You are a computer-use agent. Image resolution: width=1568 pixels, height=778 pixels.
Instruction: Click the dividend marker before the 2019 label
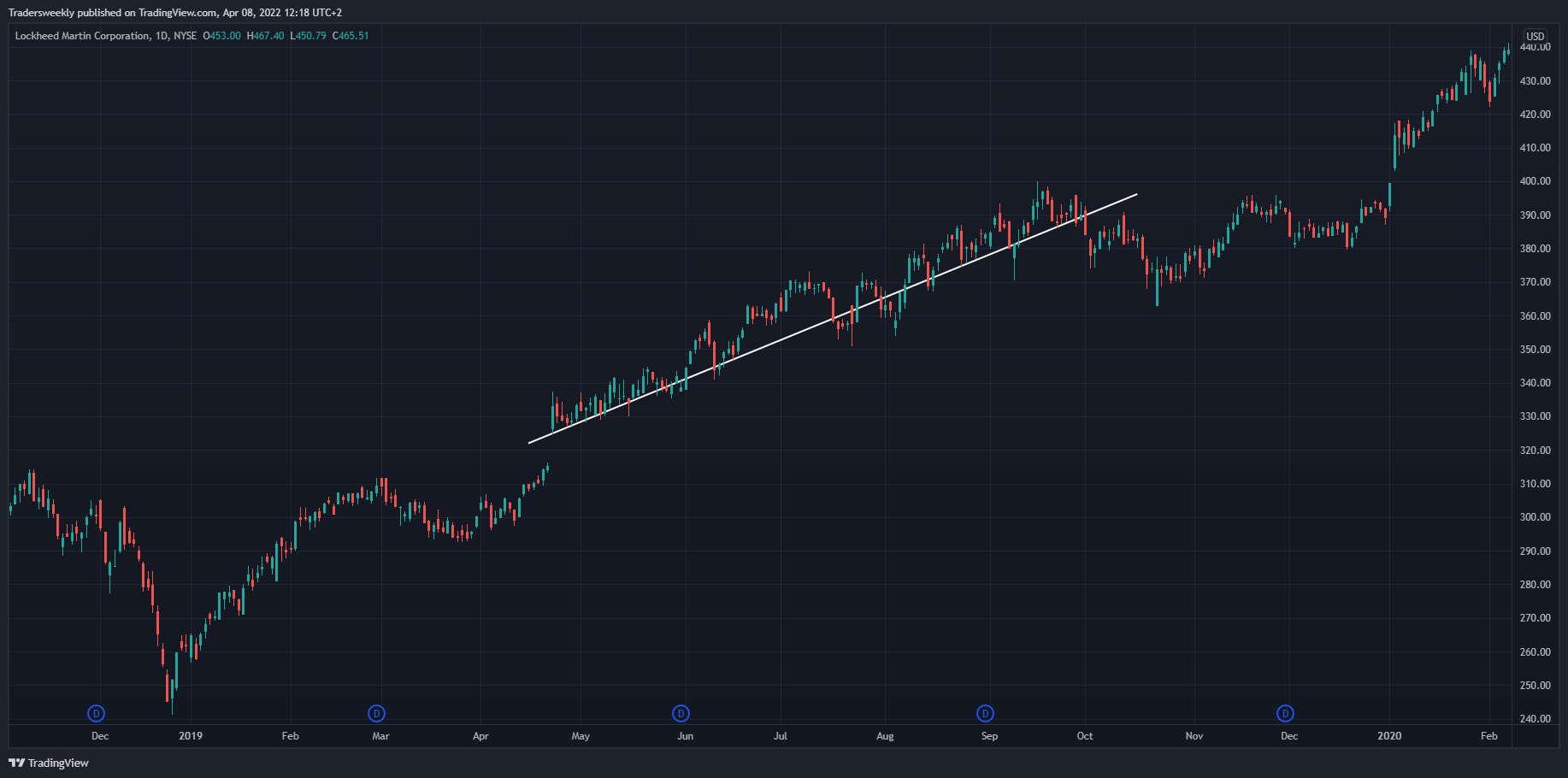click(97, 713)
